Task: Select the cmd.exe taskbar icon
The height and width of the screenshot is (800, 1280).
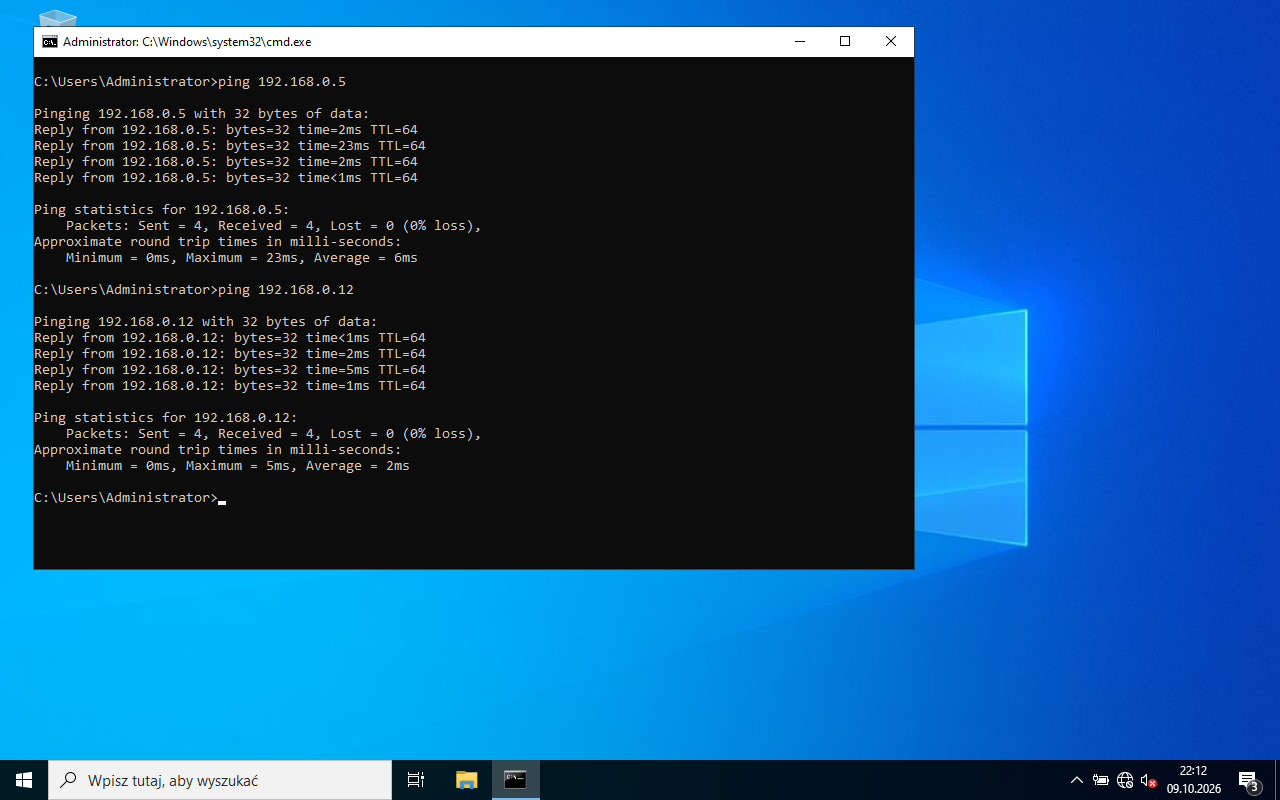Action: click(x=515, y=780)
